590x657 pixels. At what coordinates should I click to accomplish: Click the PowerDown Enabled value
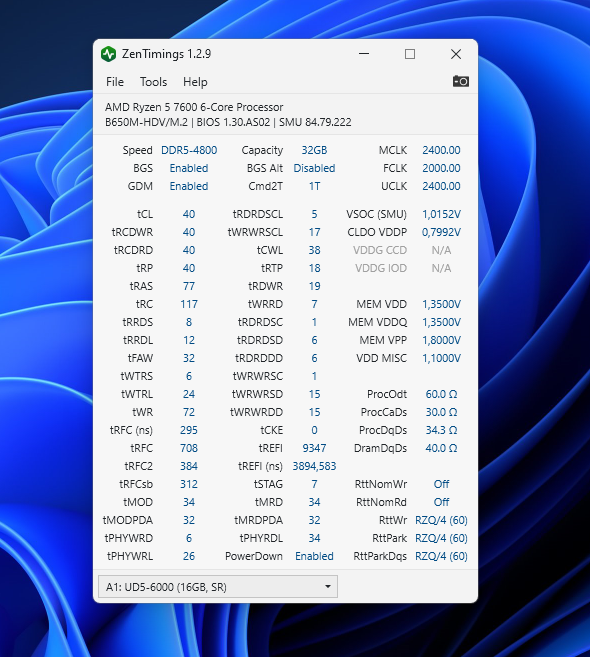point(314,556)
